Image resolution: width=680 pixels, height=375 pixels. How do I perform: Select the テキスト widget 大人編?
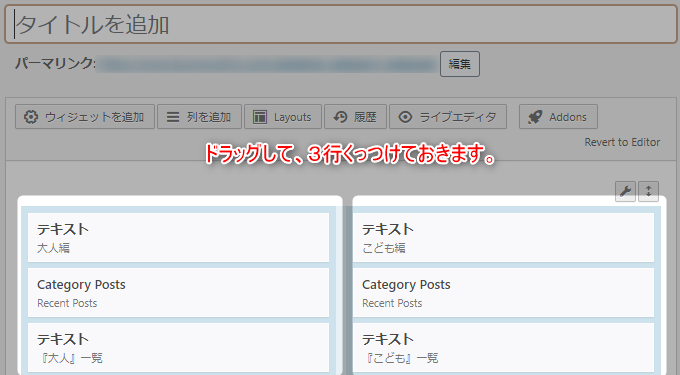click(178, 238)
